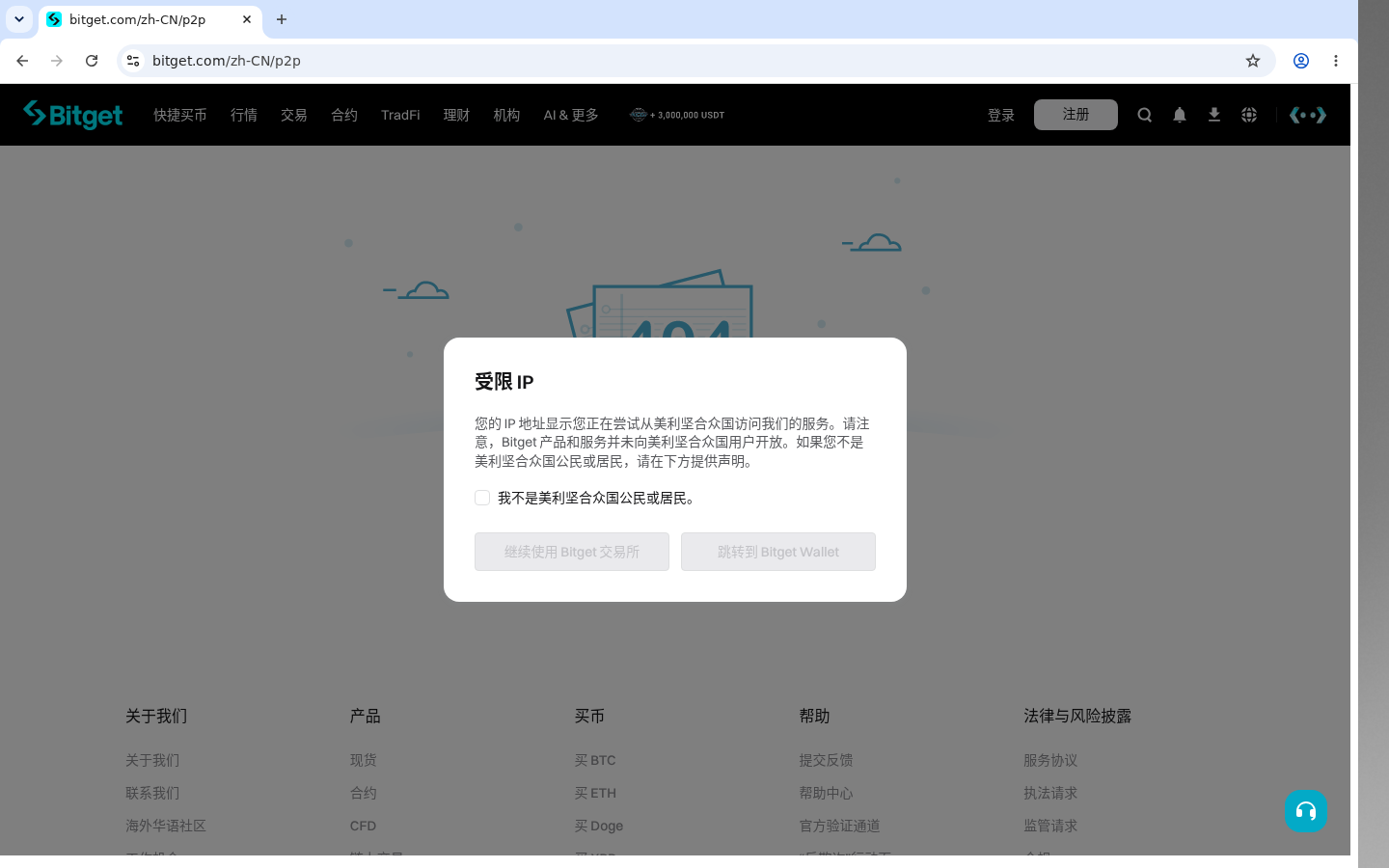The image size is (1389, 868).
Task: Click the download app icon
Action: [x=1213, y=115]
